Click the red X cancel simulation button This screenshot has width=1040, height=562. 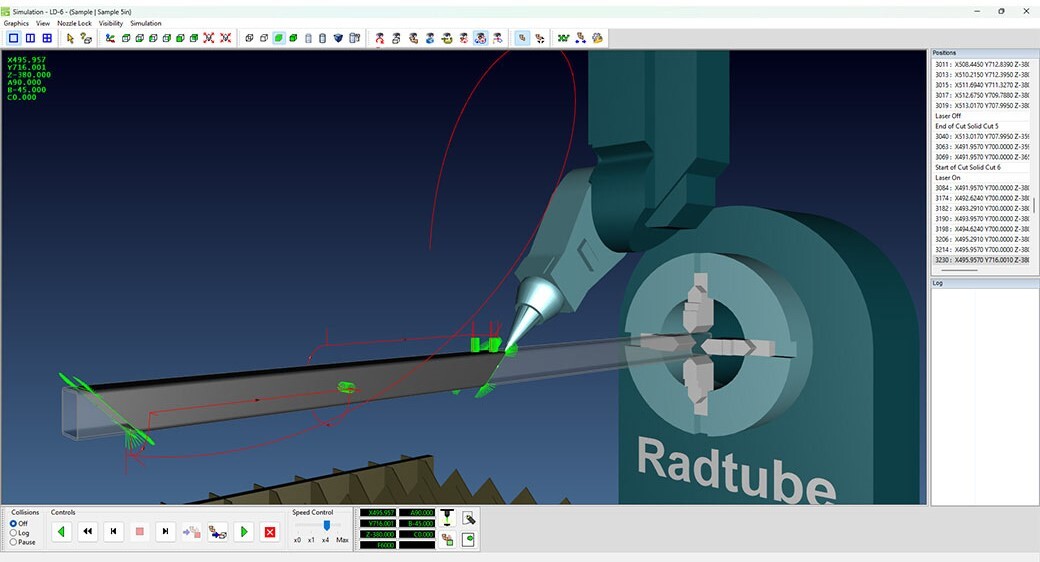coord(270,532)
